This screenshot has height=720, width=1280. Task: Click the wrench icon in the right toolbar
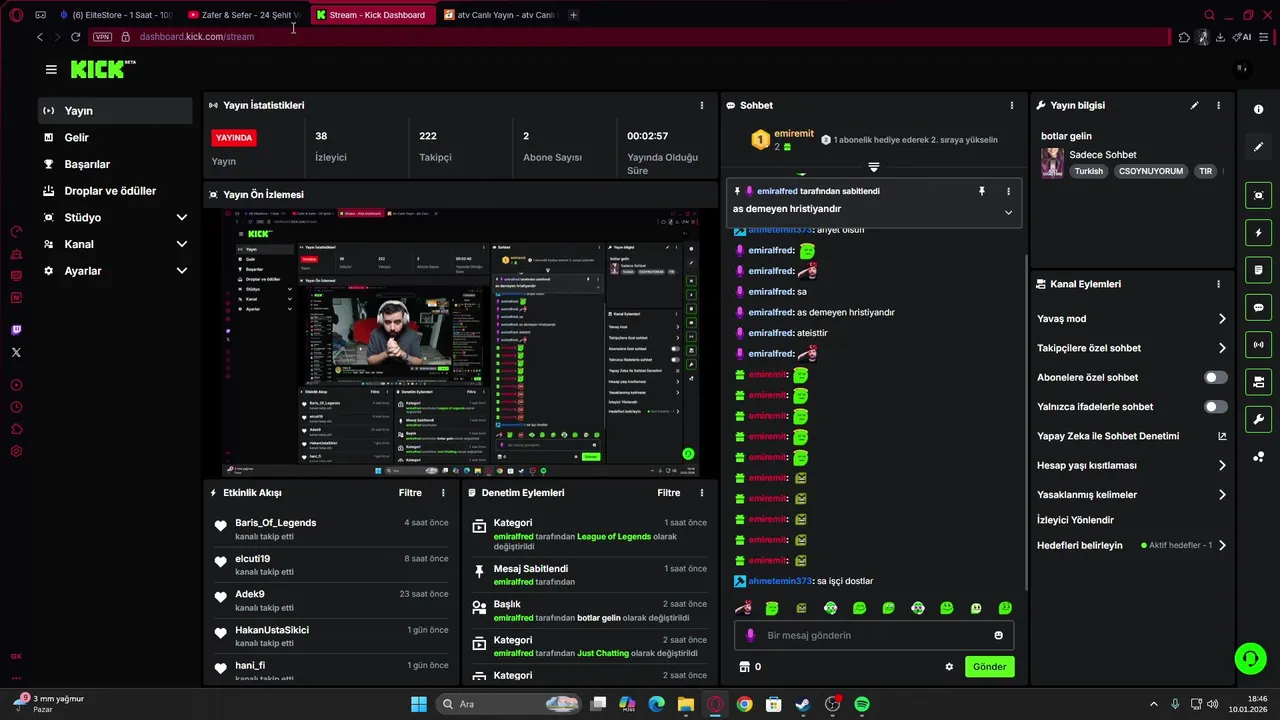[1258, 419]
